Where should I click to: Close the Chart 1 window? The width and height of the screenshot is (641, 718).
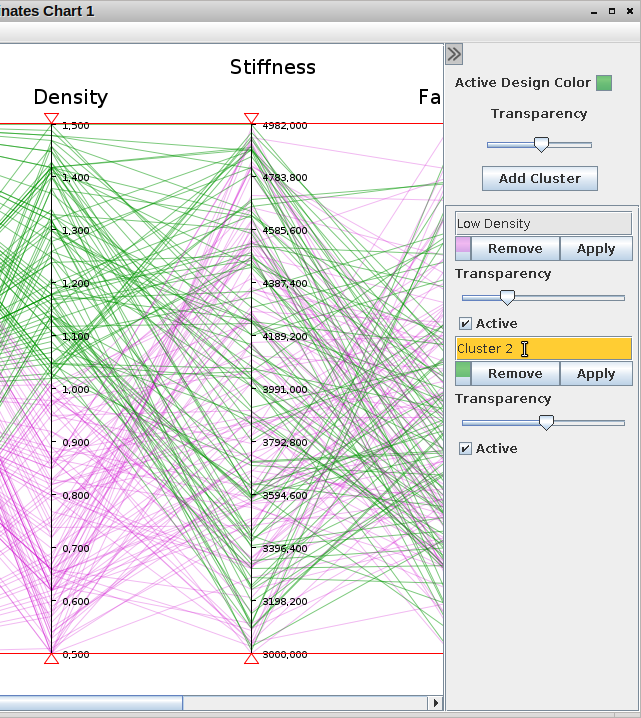630,11
